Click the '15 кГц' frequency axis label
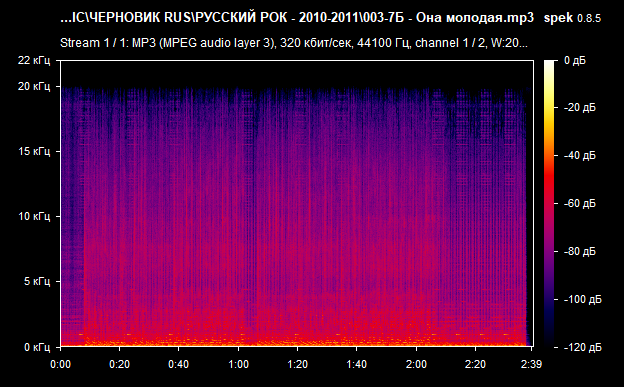The image size is (624, 387). pyautogui.click(x=34, y=151)
